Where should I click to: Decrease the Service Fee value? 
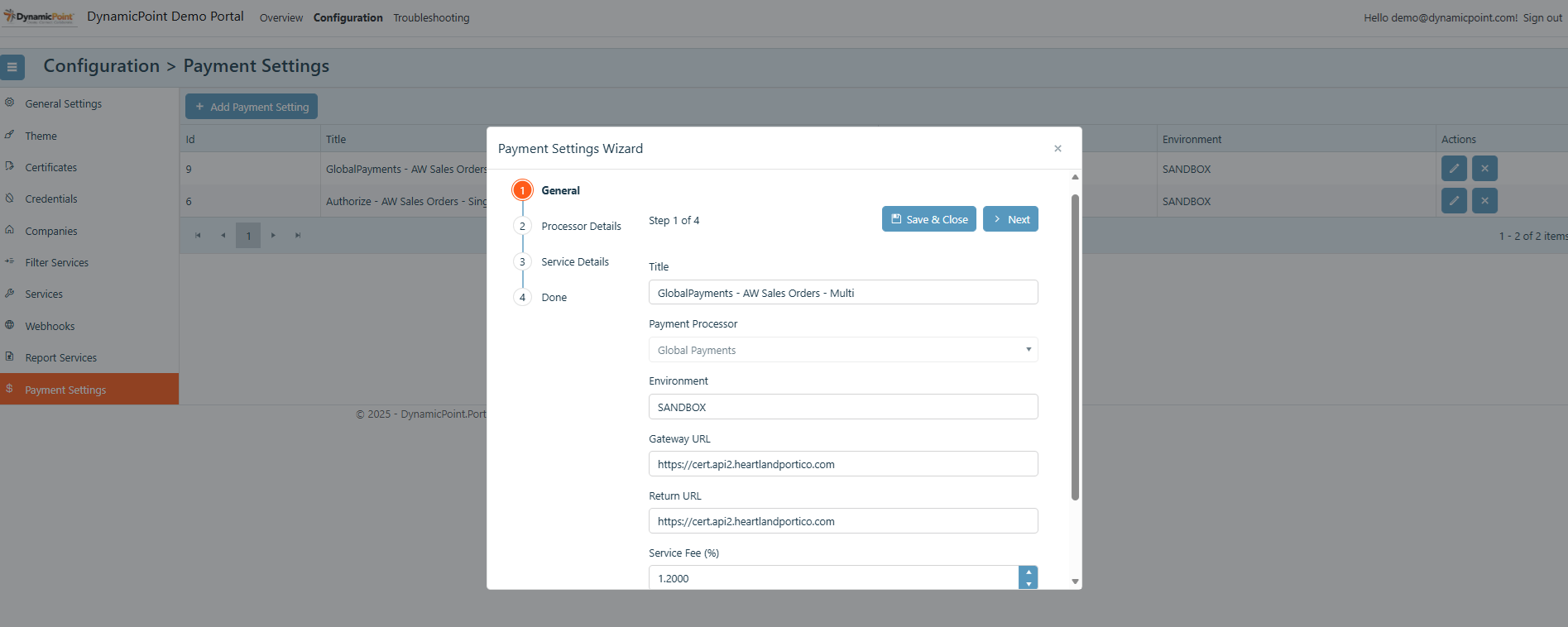1029,584
